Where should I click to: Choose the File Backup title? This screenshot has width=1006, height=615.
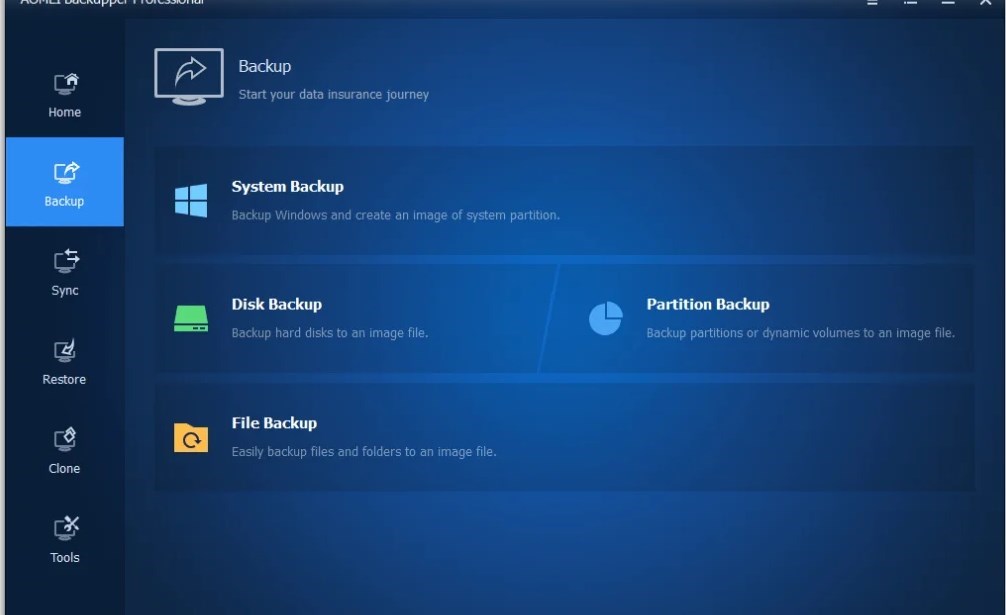click(274, 423)
